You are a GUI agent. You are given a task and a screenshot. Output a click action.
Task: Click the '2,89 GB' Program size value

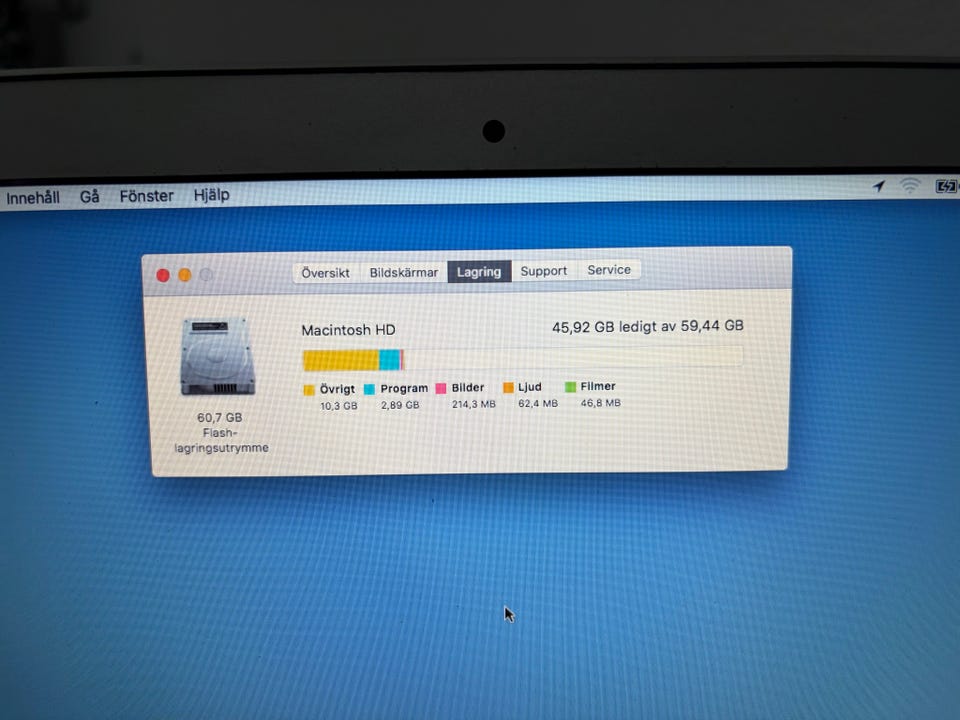tap(400, 405)
